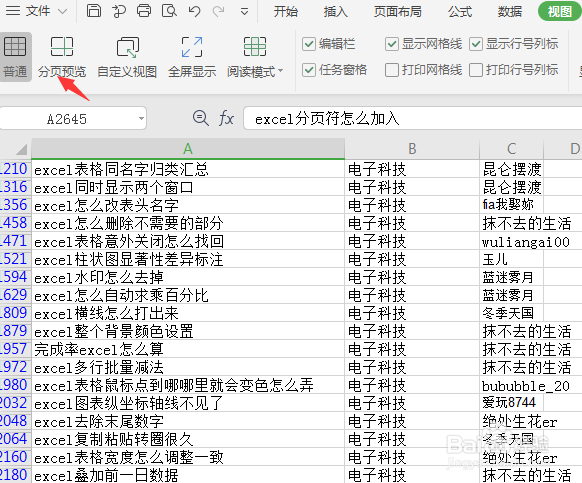Select column C header
Image resolution: width=582 pixels, height=483 pixels.
[x=511, y=149]
